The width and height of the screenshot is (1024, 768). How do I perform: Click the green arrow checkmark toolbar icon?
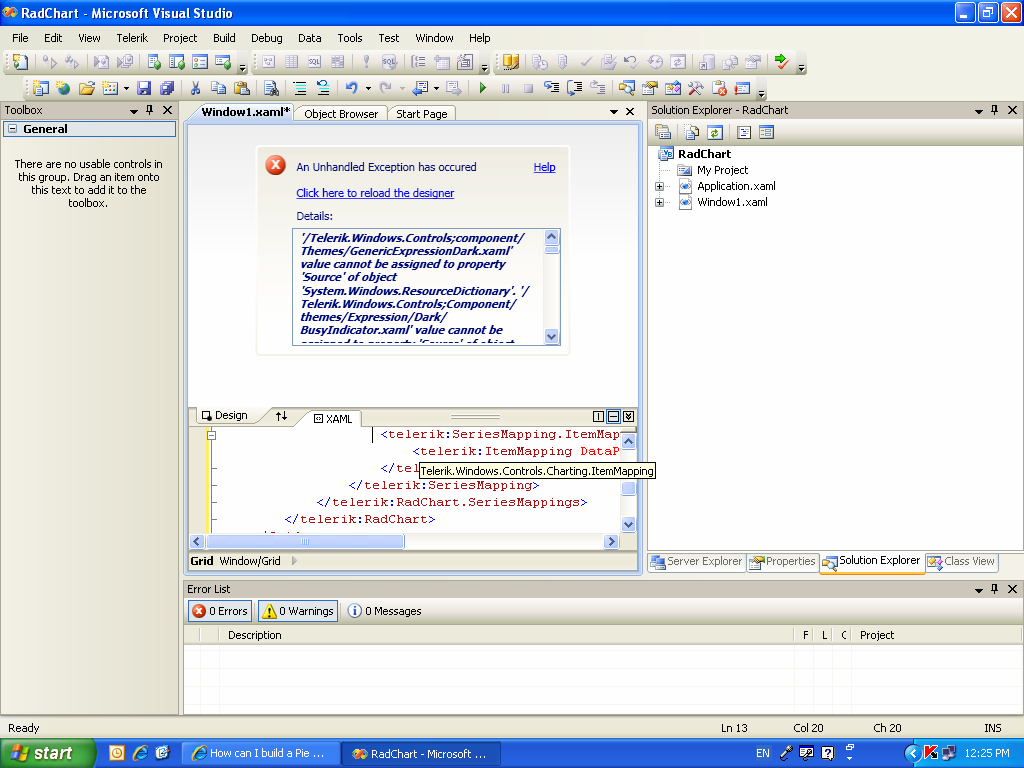click(781, 62)
